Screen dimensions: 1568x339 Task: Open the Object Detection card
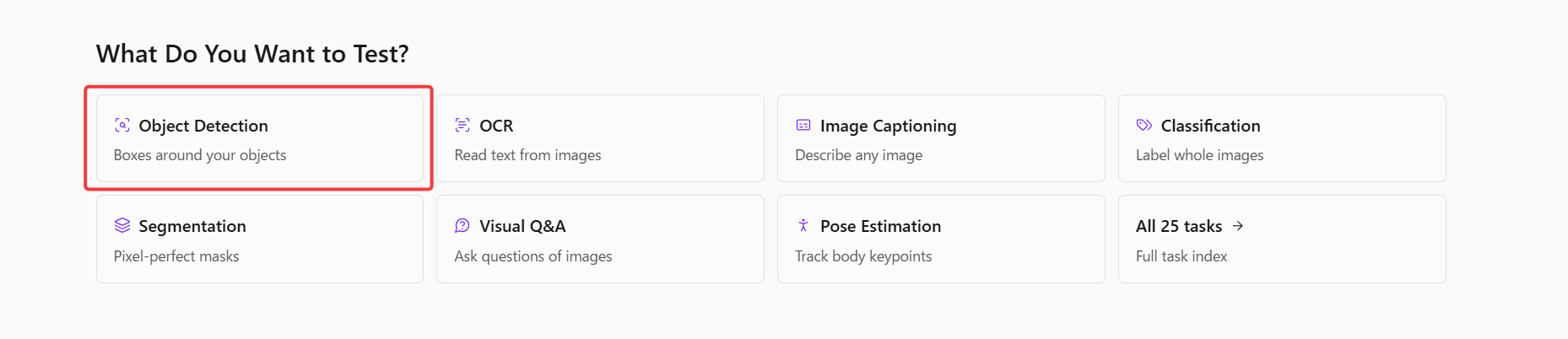coord(260,138)
